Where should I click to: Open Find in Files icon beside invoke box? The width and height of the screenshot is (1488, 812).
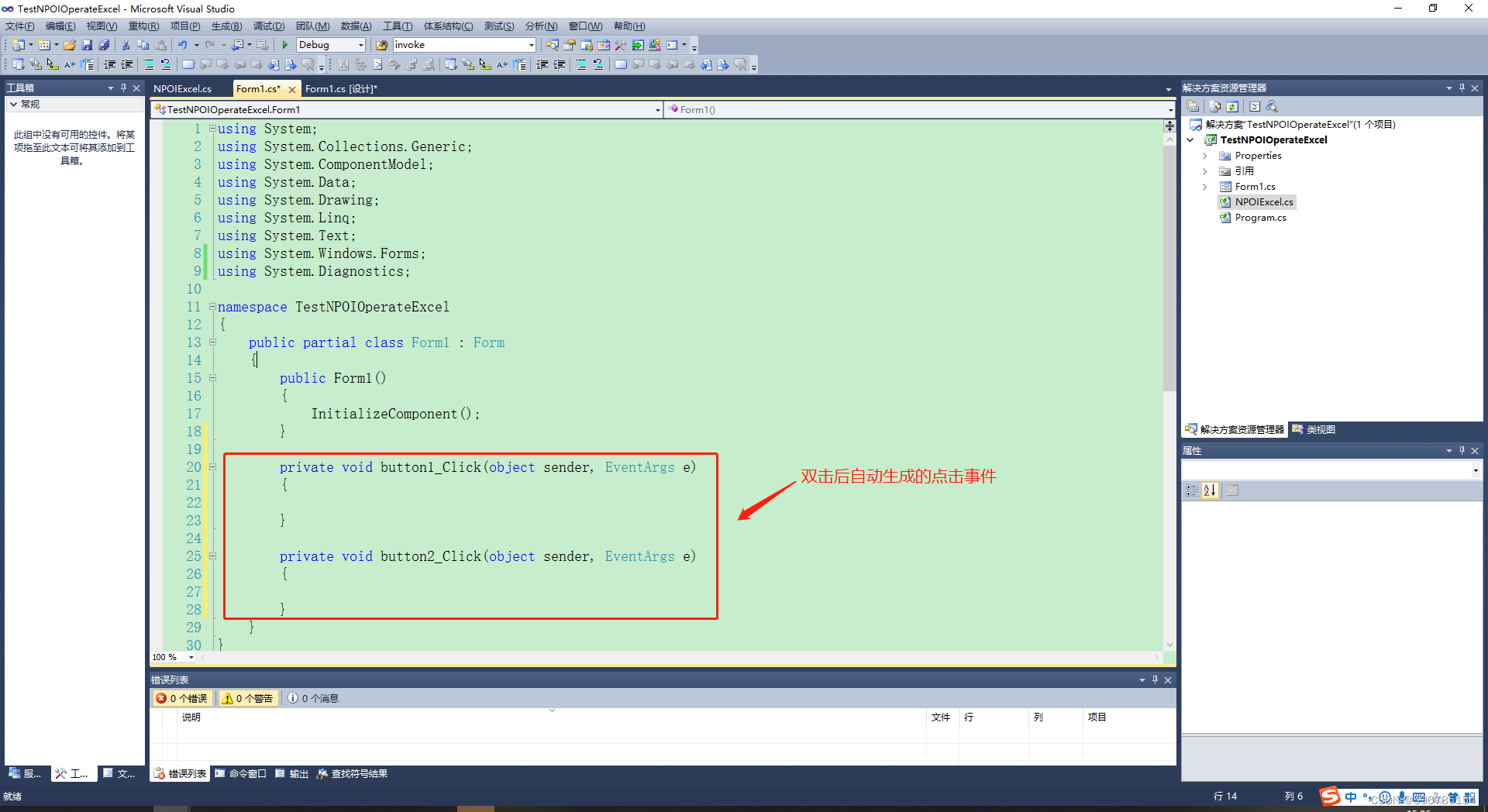[x=381, y=45]
